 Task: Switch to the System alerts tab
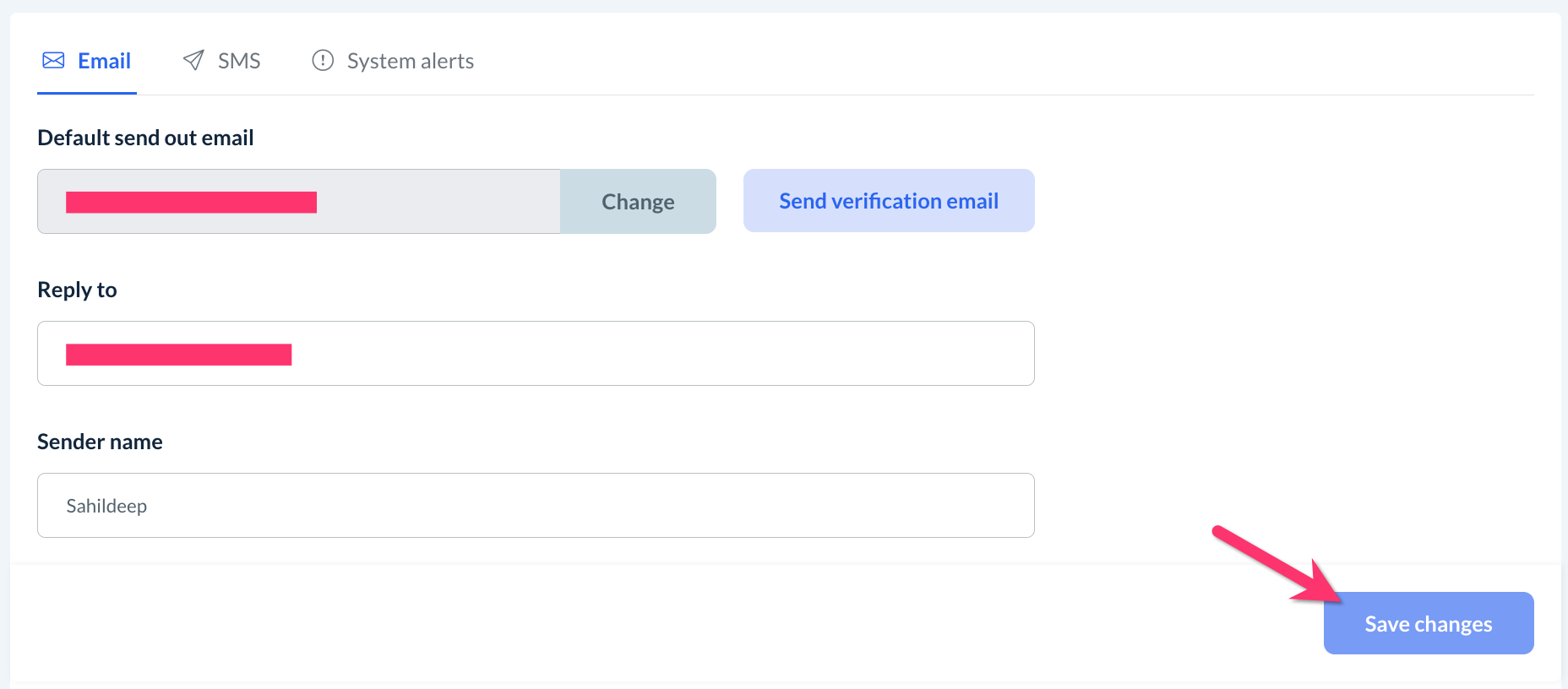[410, 61]
